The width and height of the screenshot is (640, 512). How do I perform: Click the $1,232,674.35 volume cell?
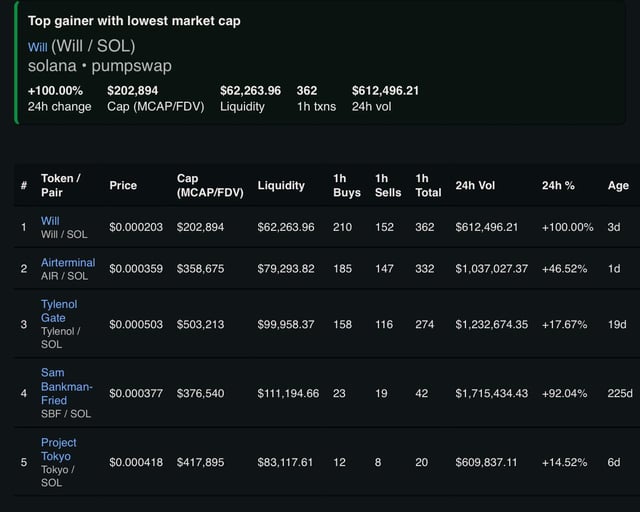click(491, 324)
